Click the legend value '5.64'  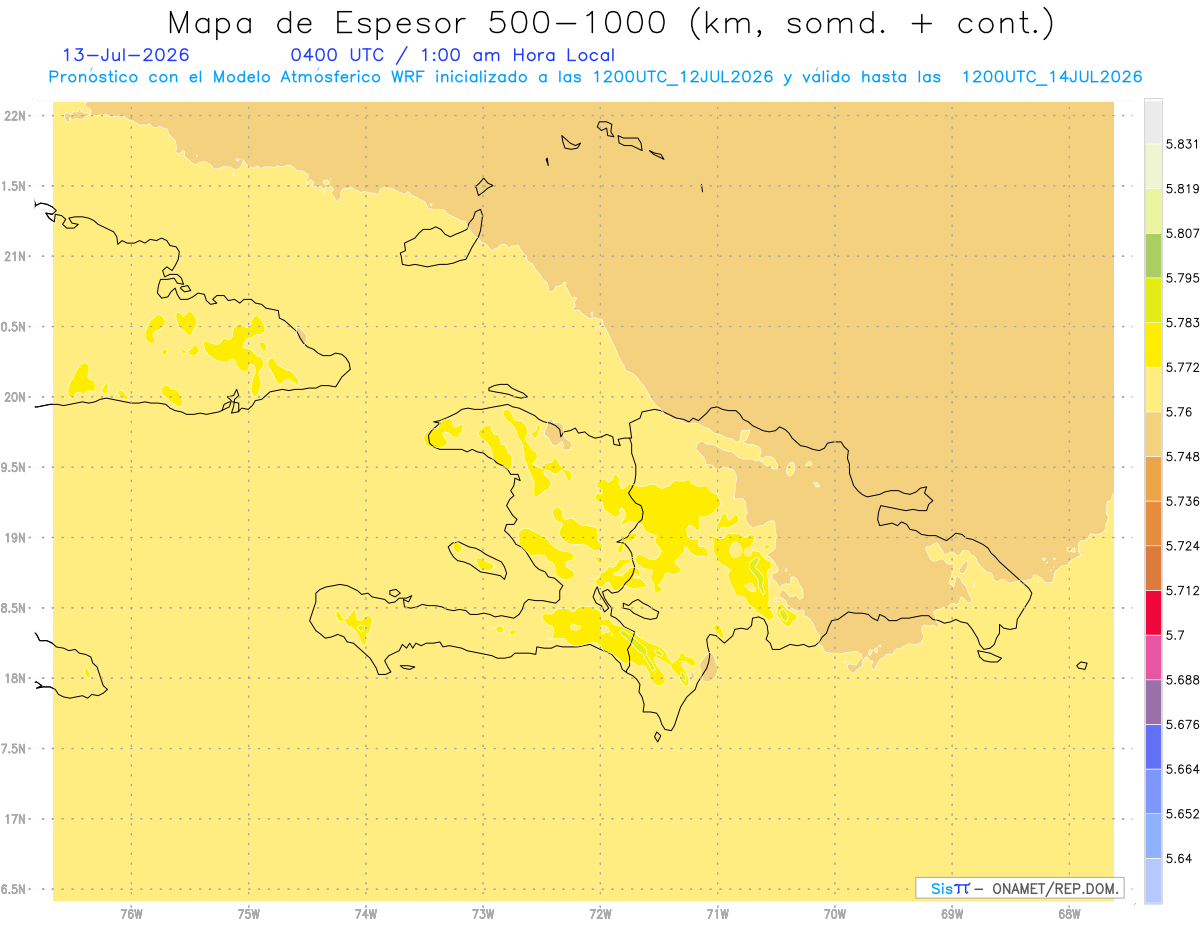(1179, 858)
